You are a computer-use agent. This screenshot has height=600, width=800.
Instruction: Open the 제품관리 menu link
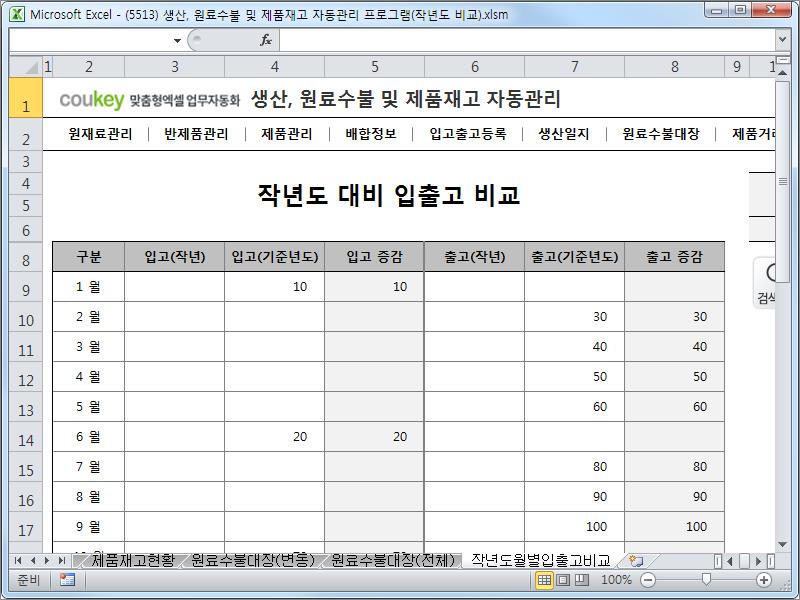[x=287, y=134]
